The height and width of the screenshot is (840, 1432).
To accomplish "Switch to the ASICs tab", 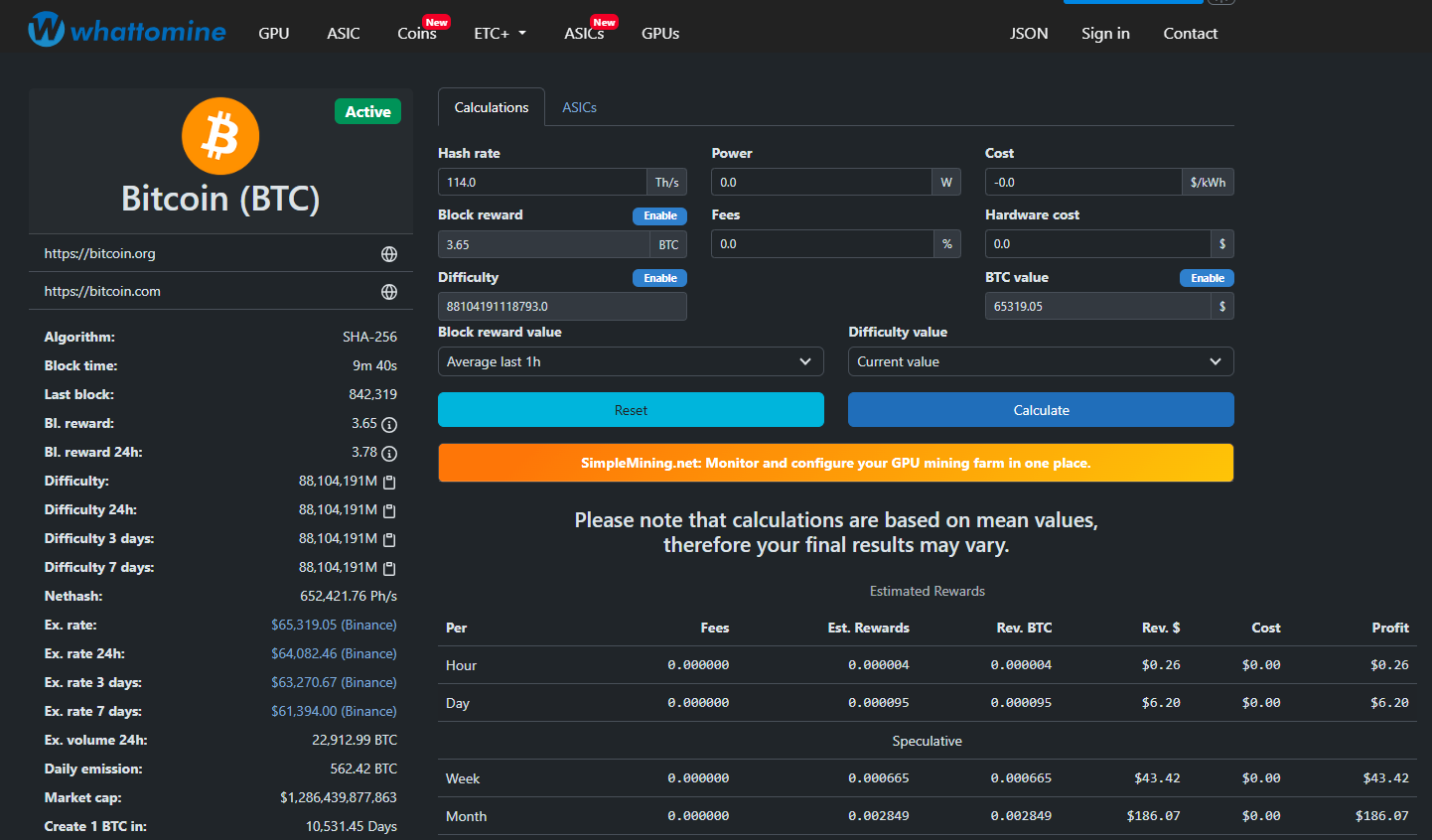I will (x=579, y=108).
